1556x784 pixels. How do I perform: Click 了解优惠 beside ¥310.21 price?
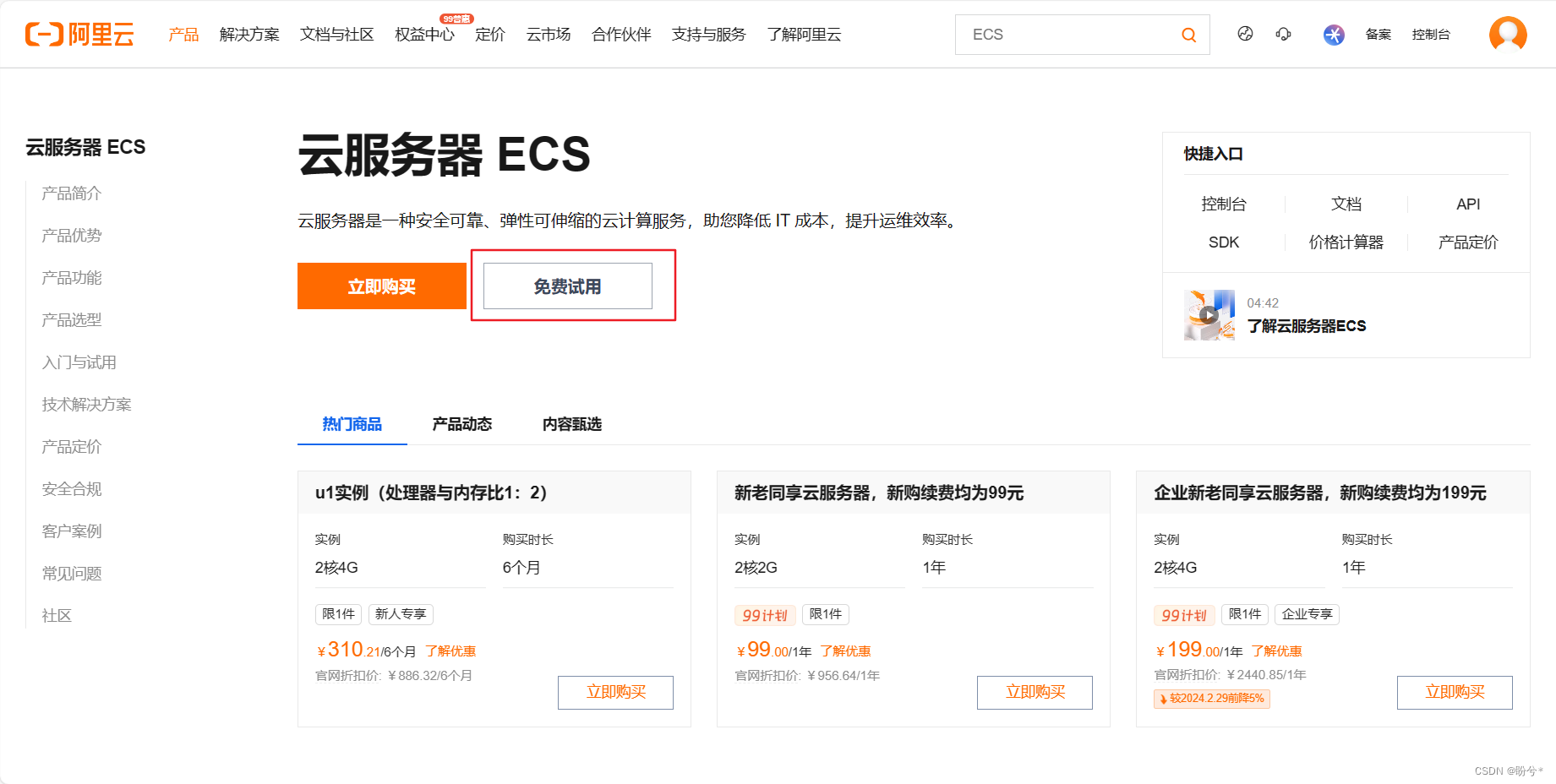[450, 651]
